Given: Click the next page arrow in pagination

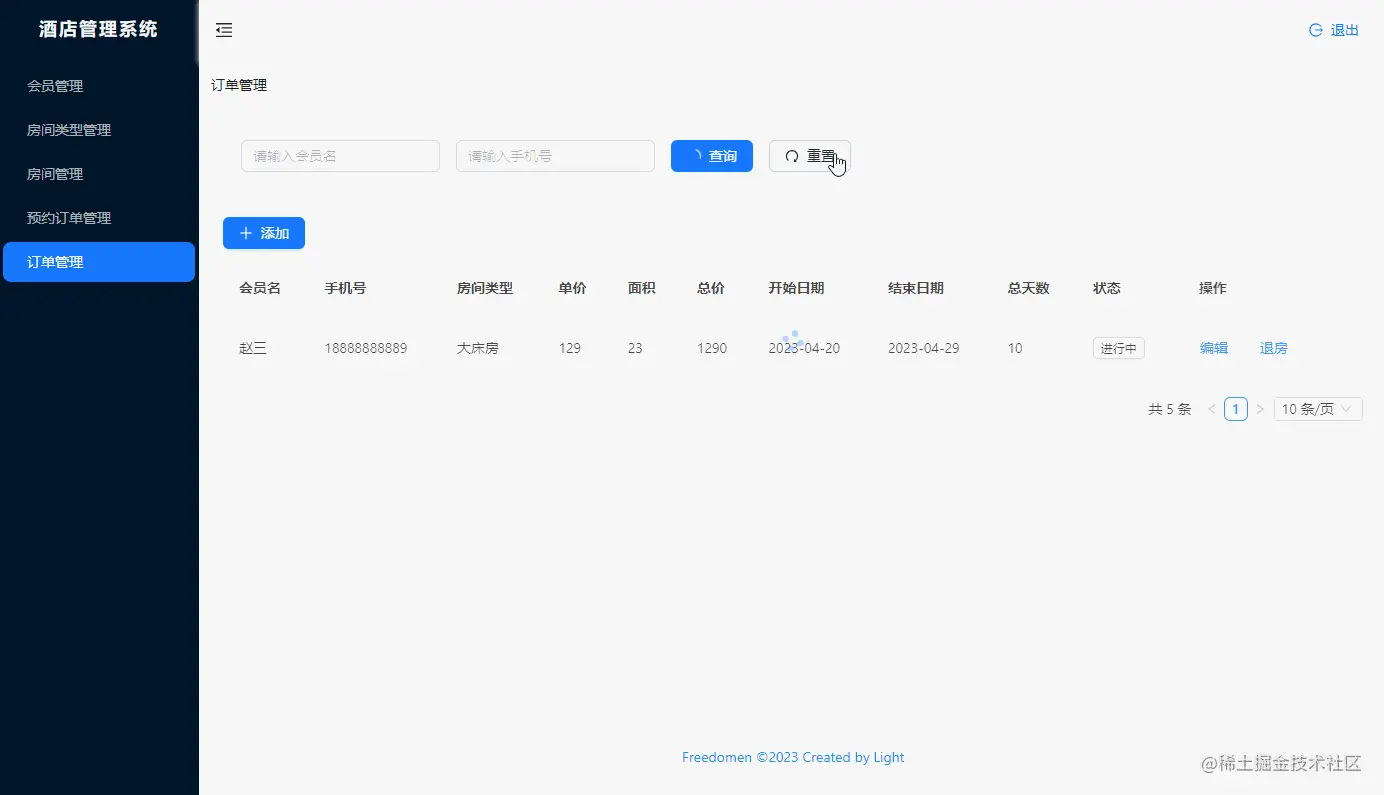Looking at the screenshot, I should tap(1260, 409).
